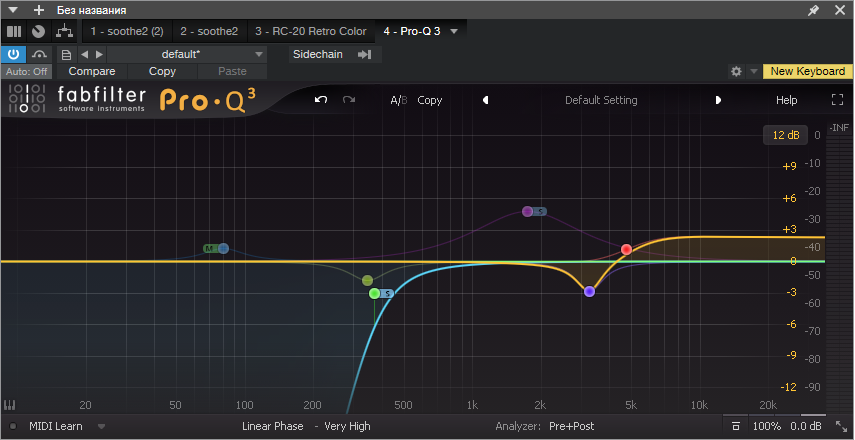Viewport: 855px width, 440px height.
Task: Open the gear settings icon
Action: pos(736,71)
